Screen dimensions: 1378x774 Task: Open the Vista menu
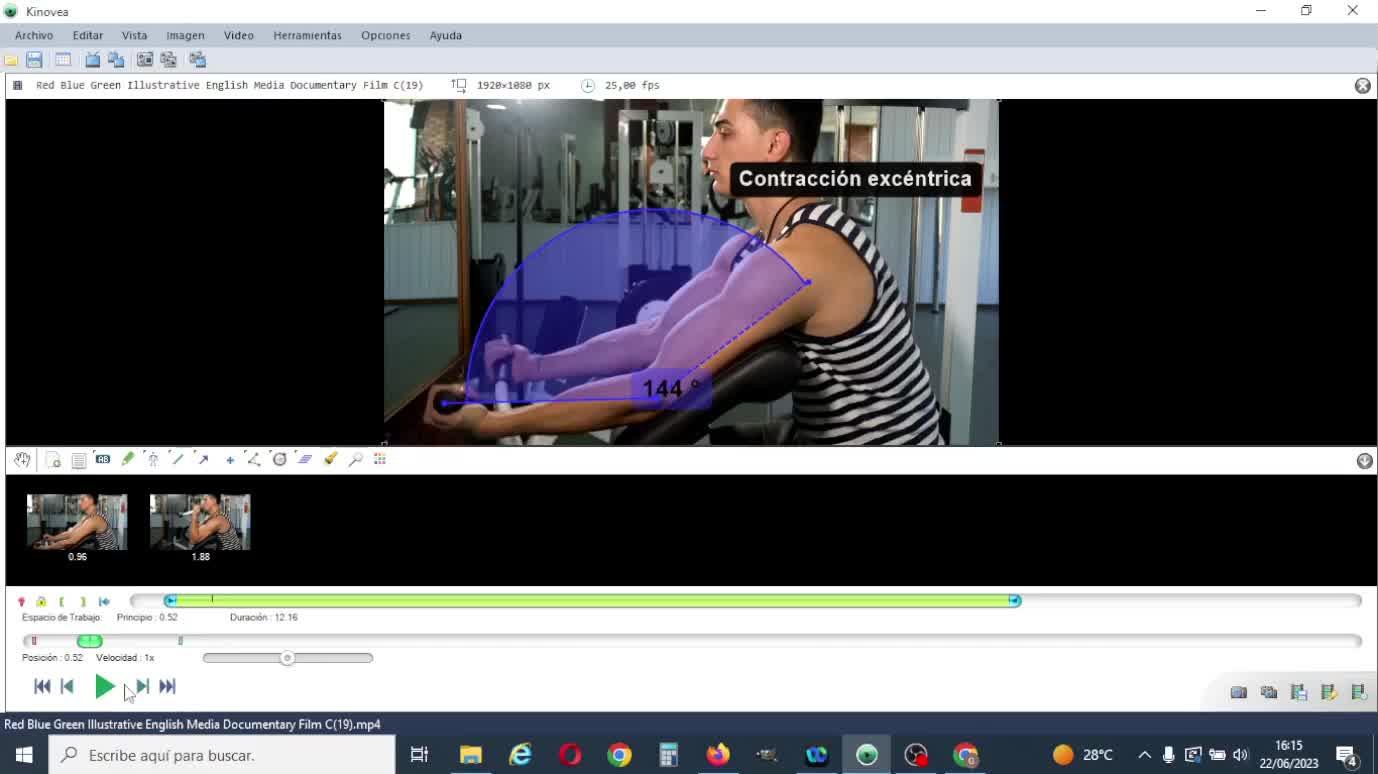point(134,35)
